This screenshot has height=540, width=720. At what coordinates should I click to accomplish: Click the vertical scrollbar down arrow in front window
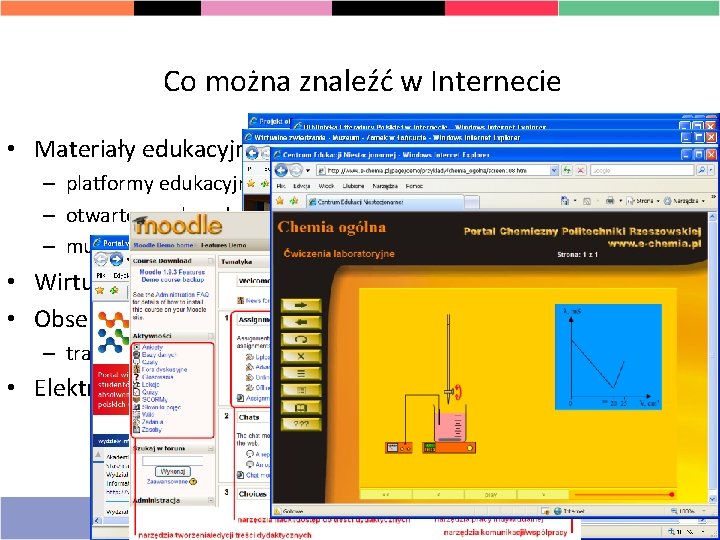pyautogui.click(x=715, y=501)
